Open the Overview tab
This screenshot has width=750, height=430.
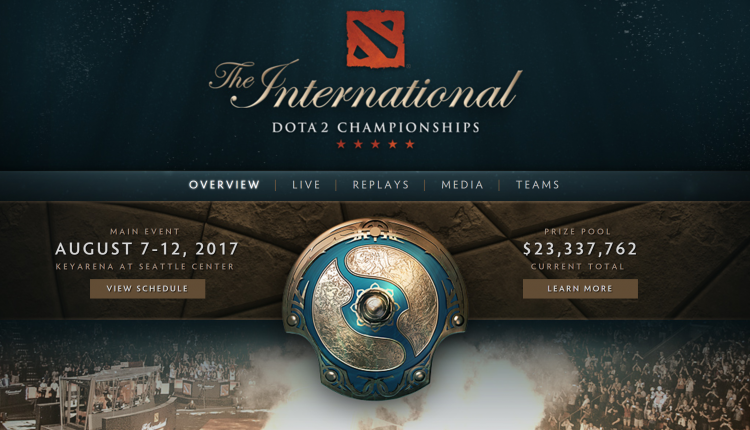[224, 185]
